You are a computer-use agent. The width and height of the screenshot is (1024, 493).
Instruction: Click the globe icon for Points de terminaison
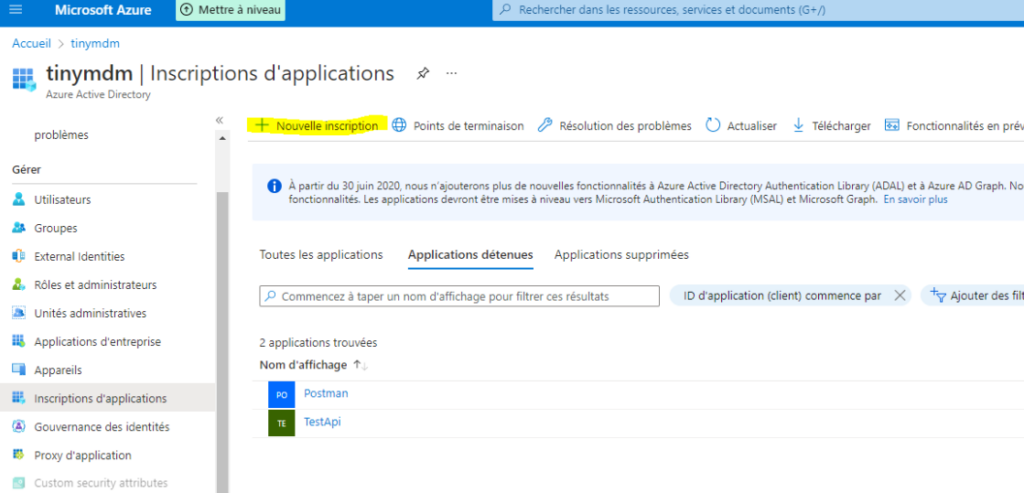398,125
